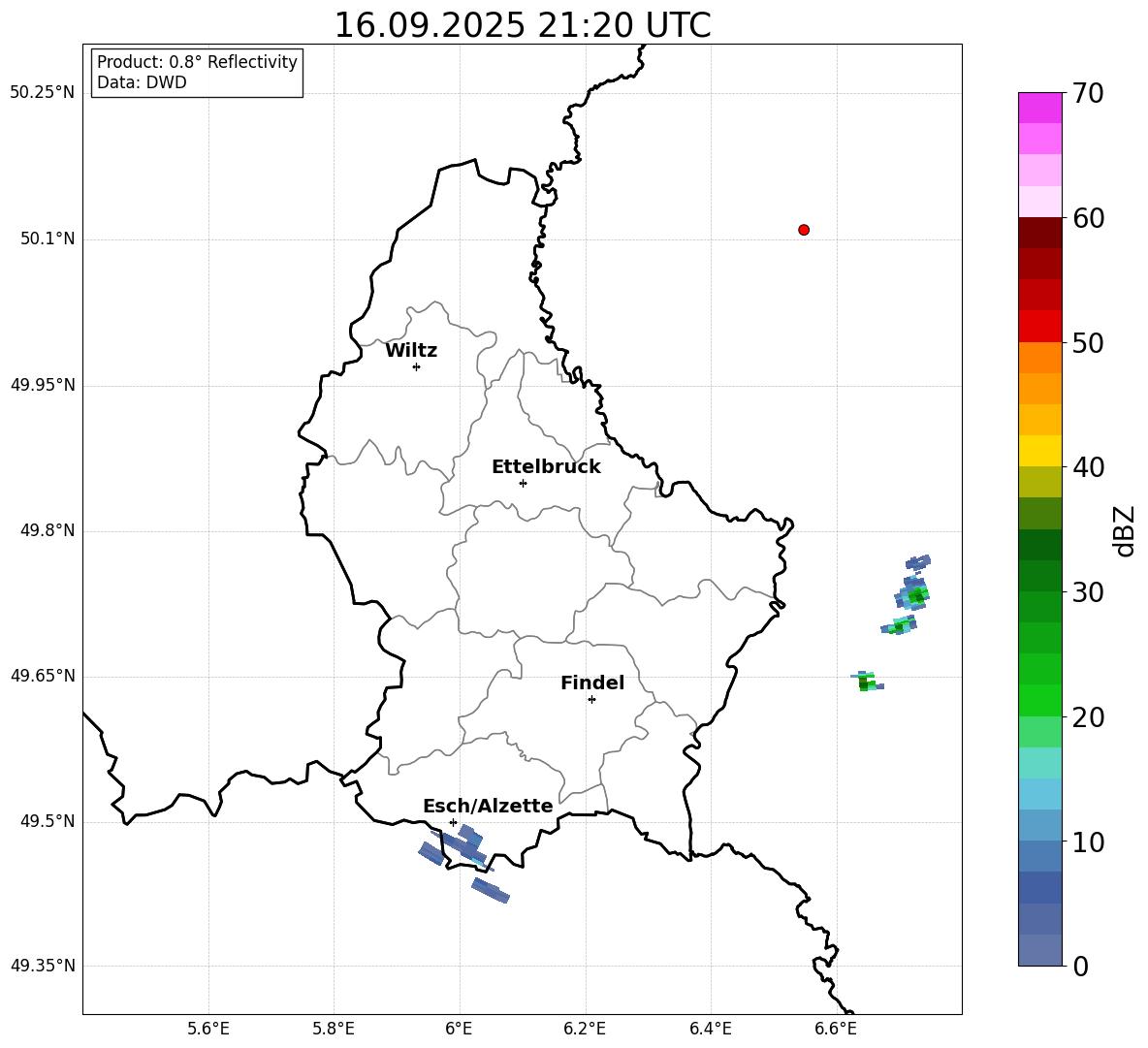Click the latitude label '49.8°N'
Image resolution: width=1148 pixels, height=1048 pixels.
point(47,530)
